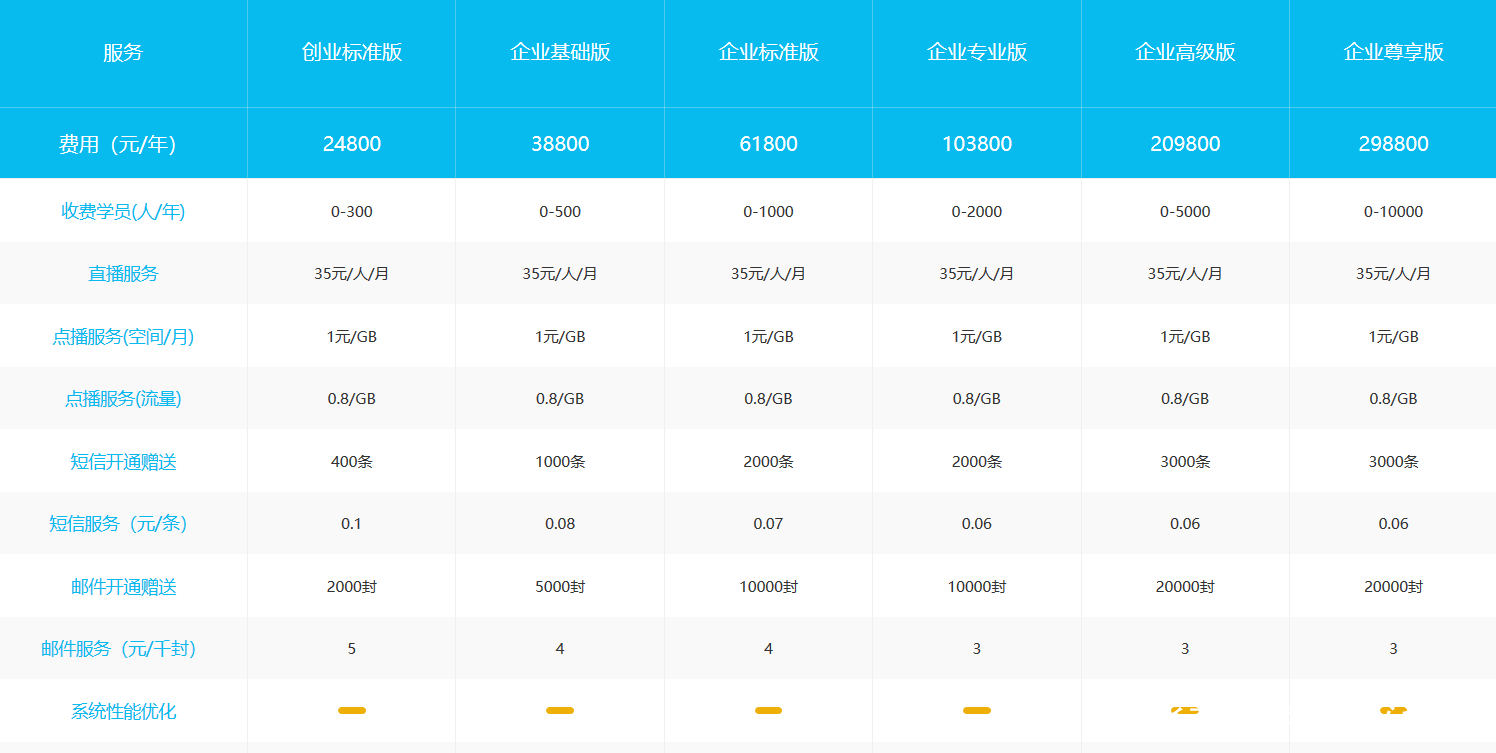The width and height of the screenshot is (1496, 753).
Task: Click email price 4 under 企业基础版
Action: 560,648
